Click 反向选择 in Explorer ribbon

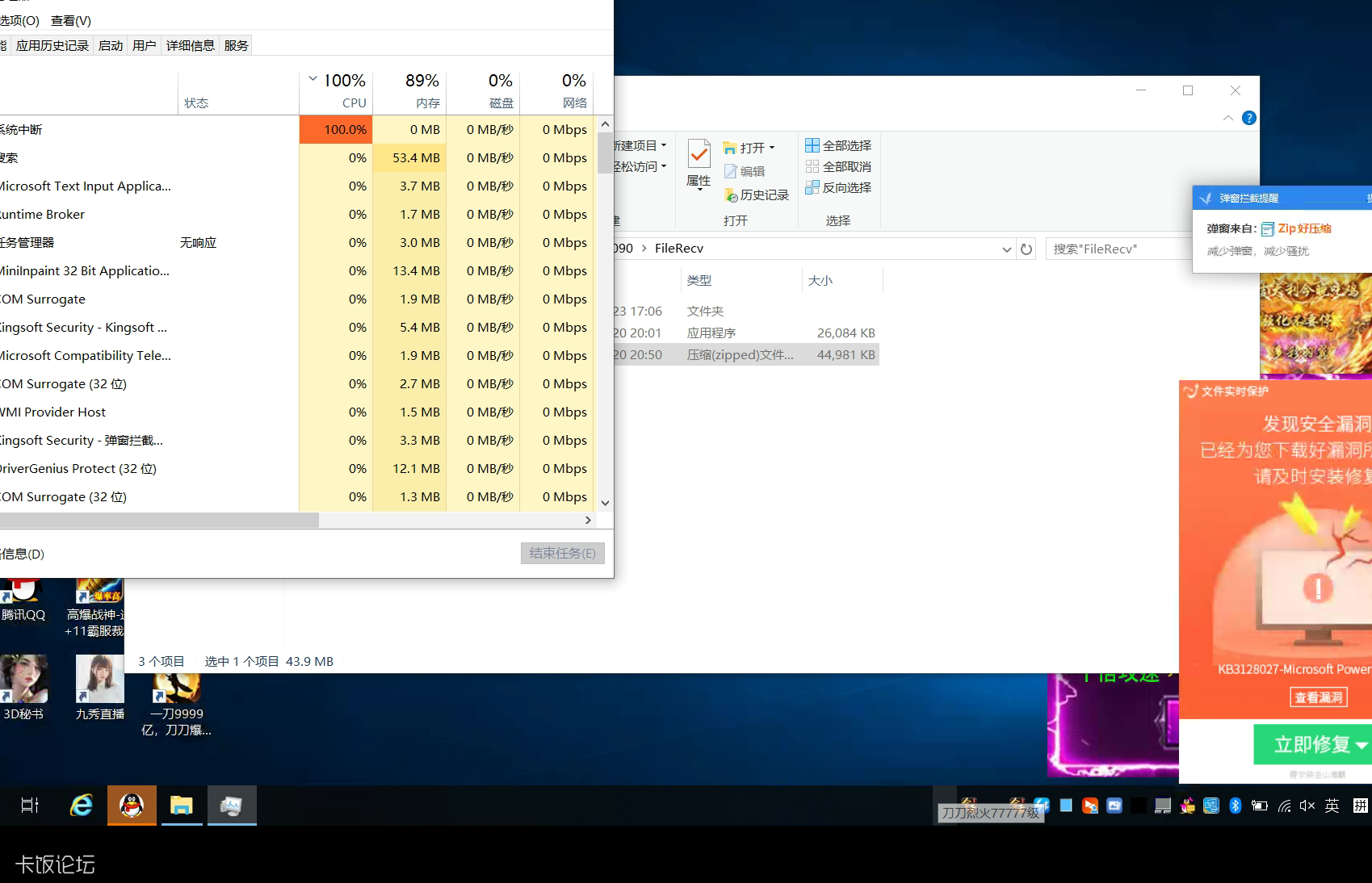click(838, 187)
